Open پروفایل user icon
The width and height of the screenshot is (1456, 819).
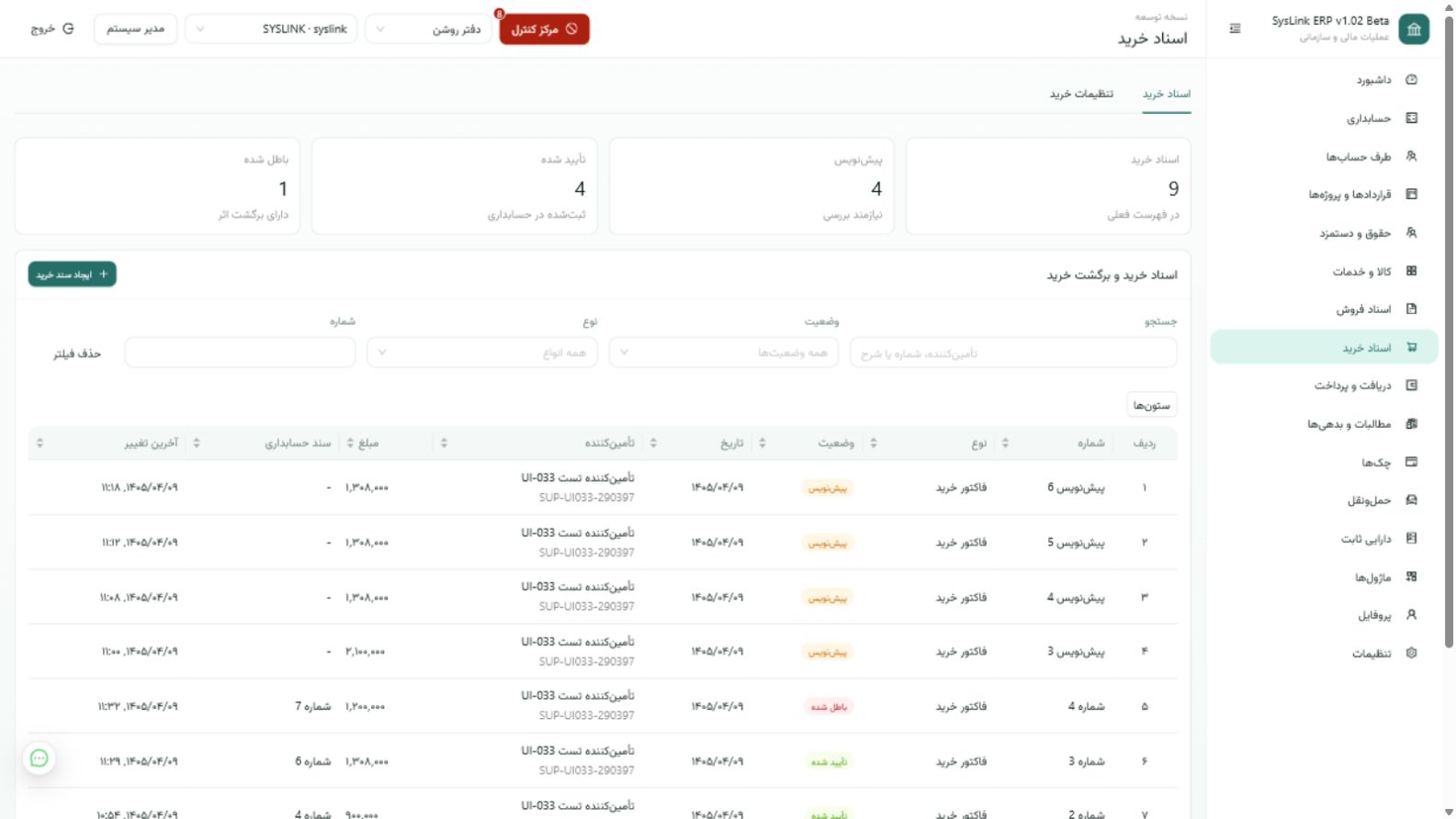(x=1412, y=615)
